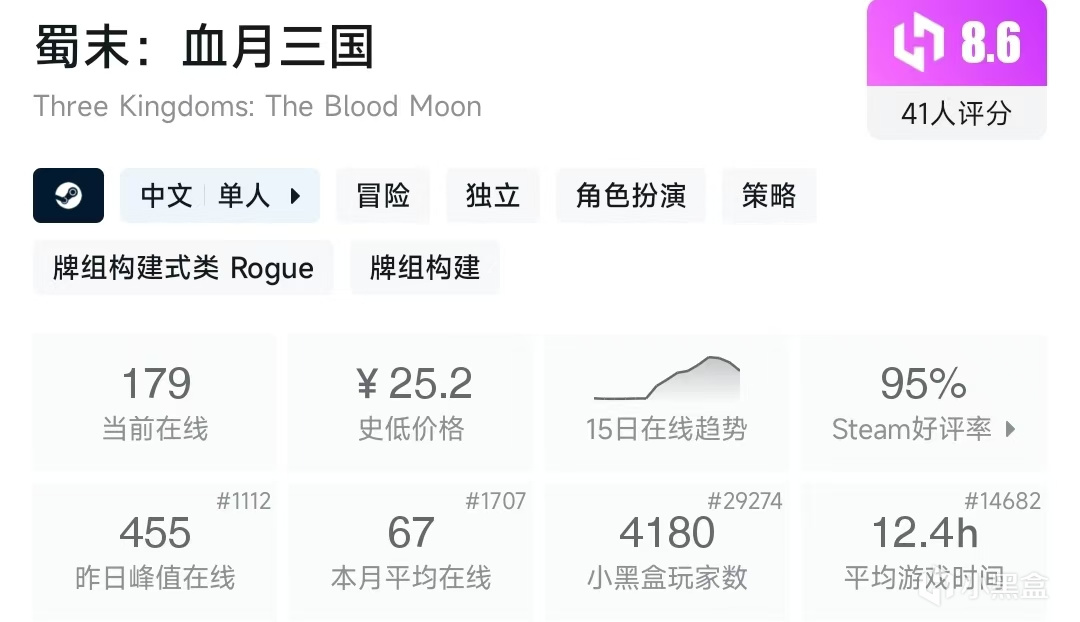Tap the 牌组构建 tag

tap(425, 268)
